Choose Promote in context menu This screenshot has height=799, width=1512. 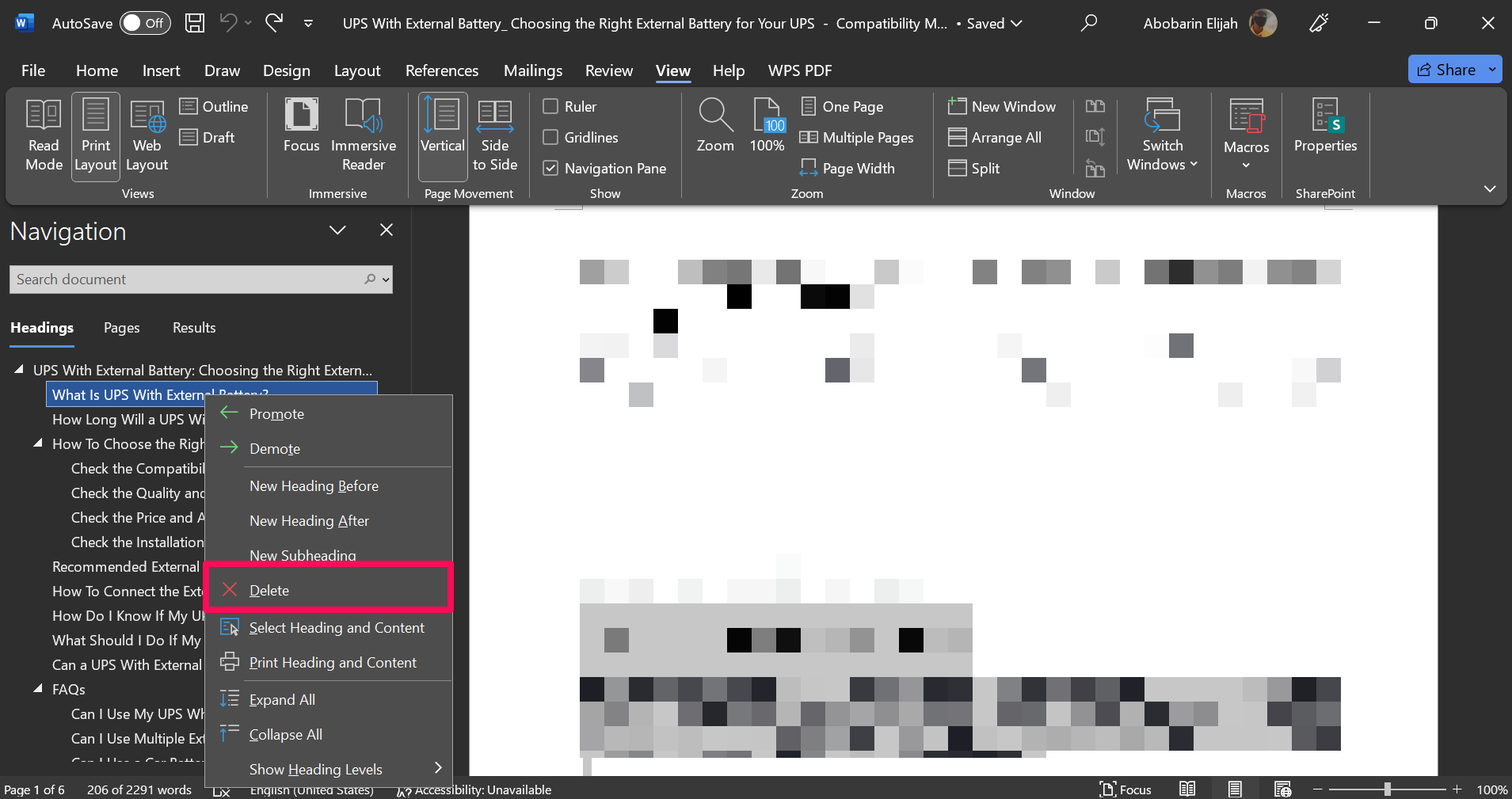(x=329, y=413)
